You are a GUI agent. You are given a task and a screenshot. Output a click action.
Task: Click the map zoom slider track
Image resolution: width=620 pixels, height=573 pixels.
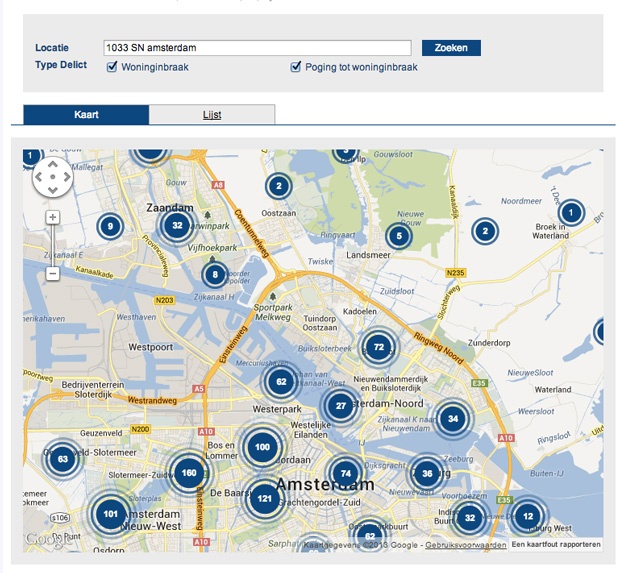[x=53, y=245]
